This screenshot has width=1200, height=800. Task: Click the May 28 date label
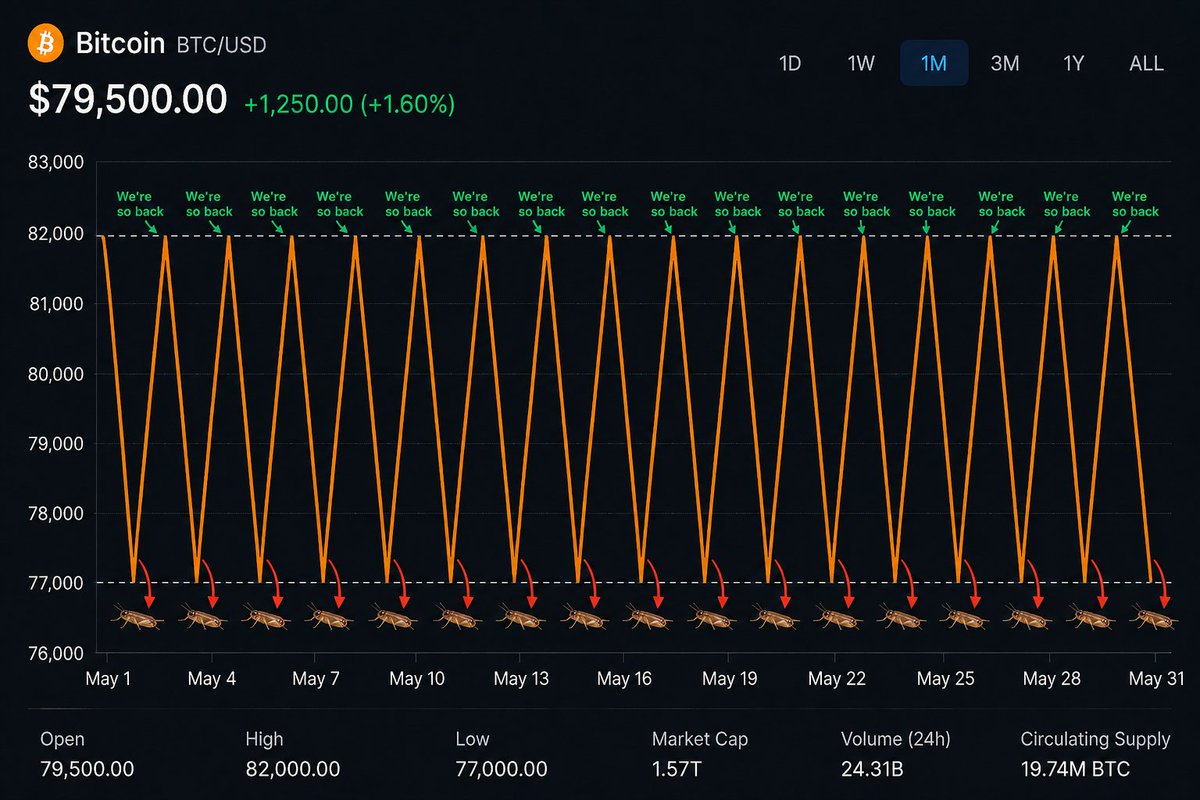[1051, 679]
